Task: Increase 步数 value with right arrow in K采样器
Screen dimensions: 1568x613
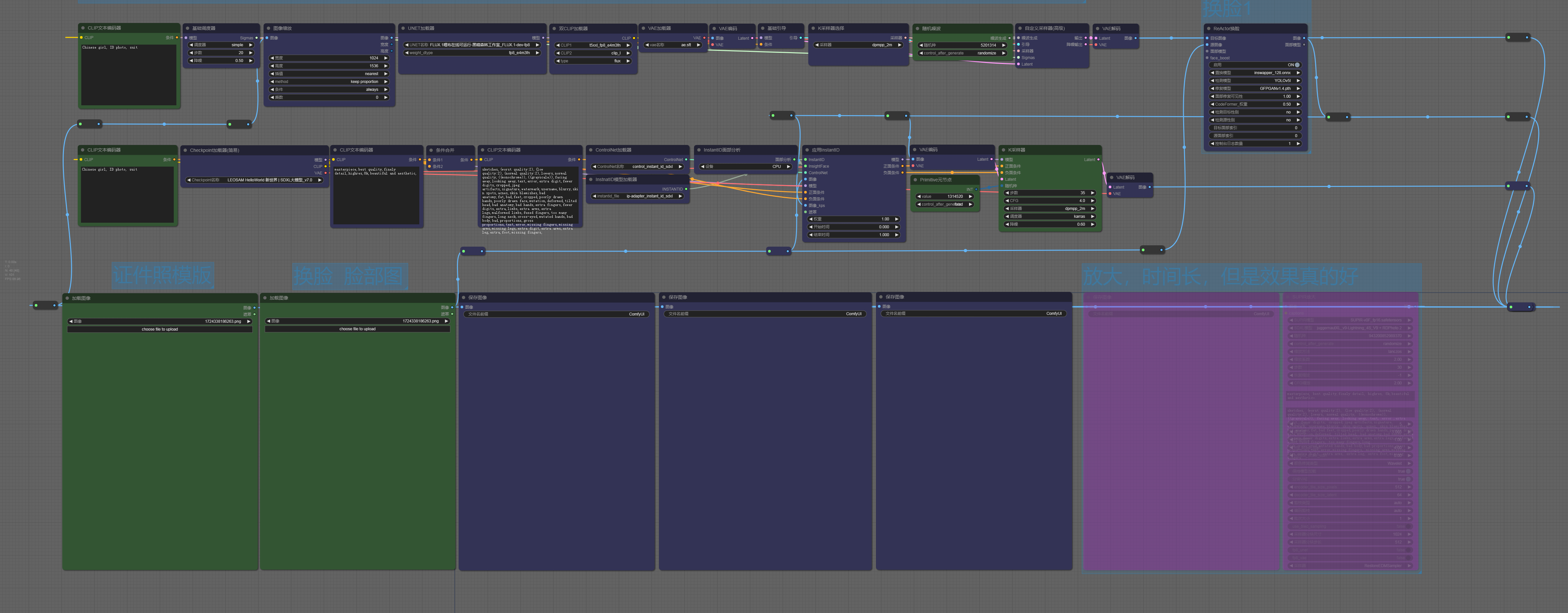Action: tap(1093, 192)
